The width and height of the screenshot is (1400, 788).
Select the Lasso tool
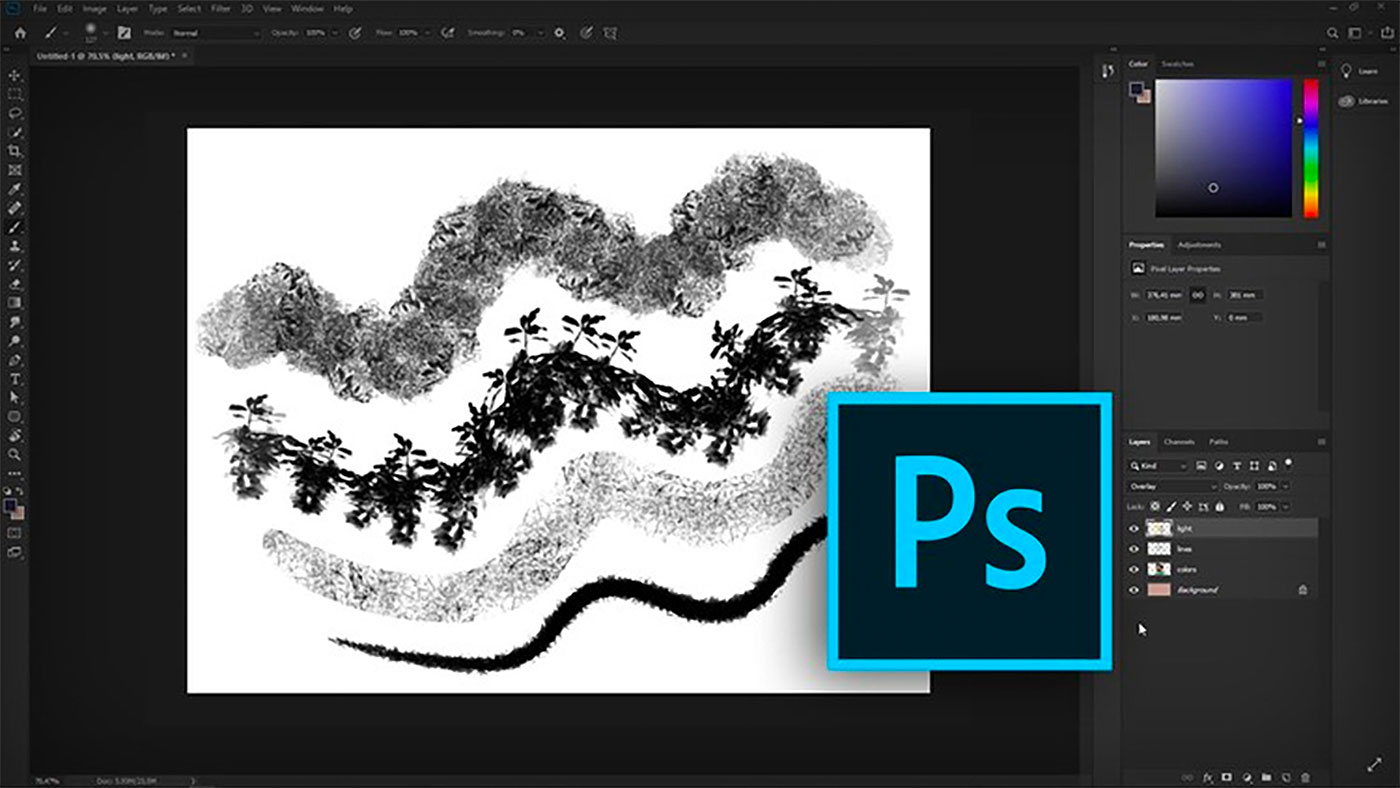click(14, 112)
